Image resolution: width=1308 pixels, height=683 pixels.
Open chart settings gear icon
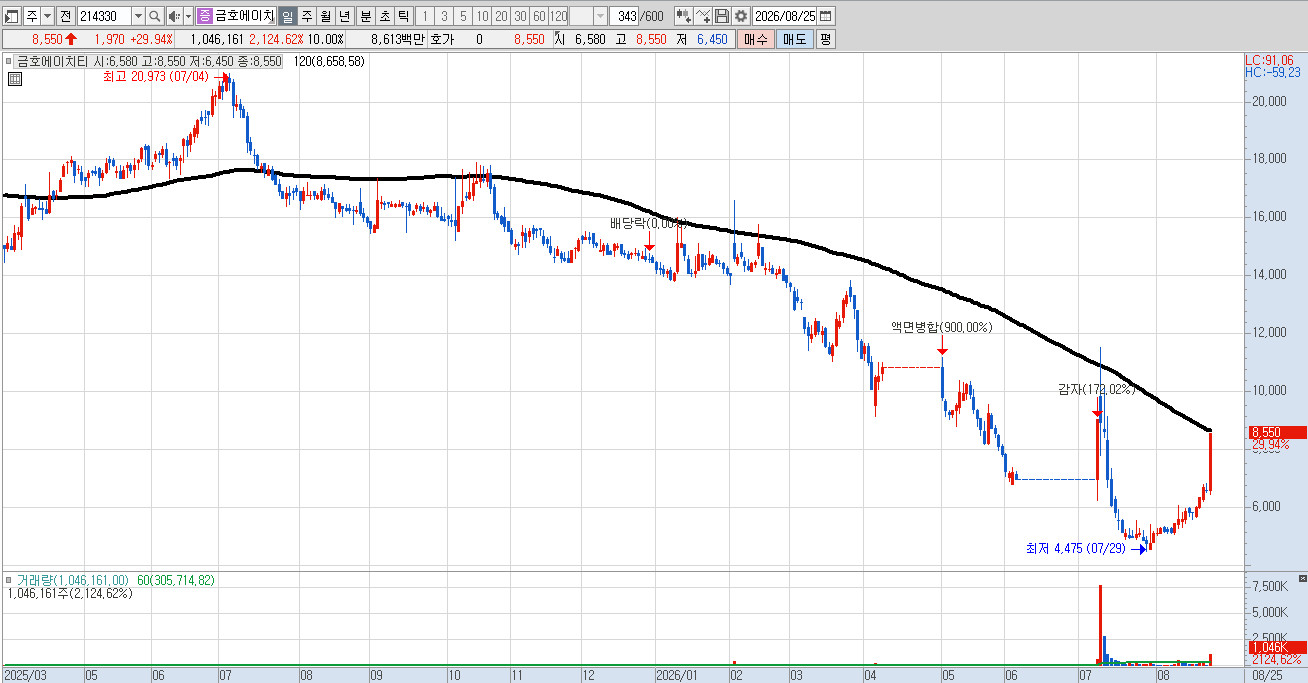coord(740,16)
